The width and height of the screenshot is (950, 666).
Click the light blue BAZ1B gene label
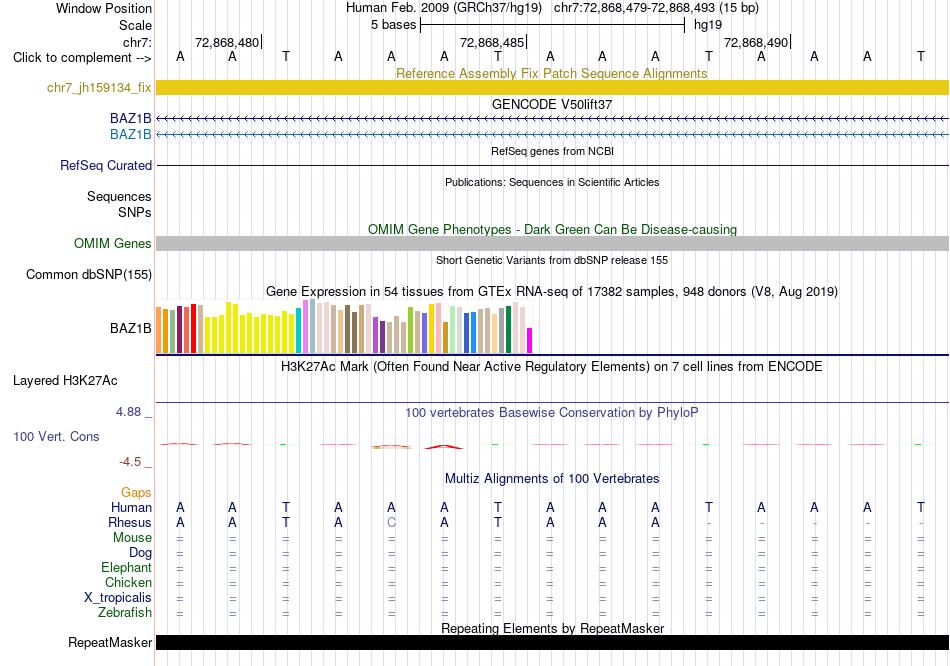(x=130, y=134)
